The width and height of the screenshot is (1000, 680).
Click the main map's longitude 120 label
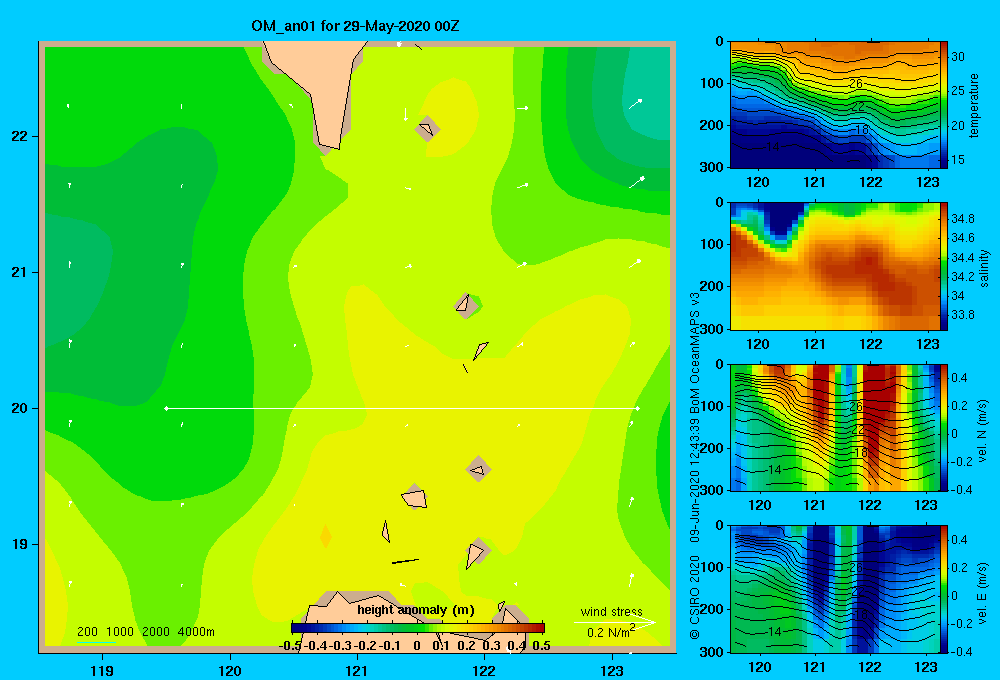230,670
